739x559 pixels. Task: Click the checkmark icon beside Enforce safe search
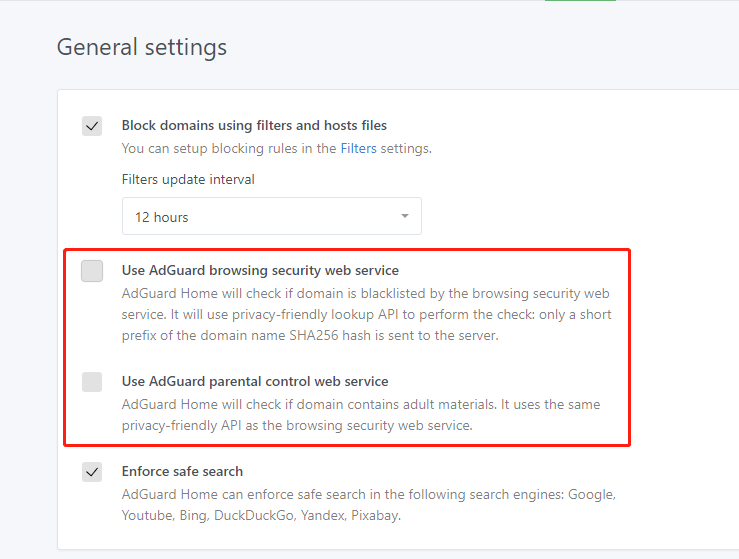click(92, 472)
